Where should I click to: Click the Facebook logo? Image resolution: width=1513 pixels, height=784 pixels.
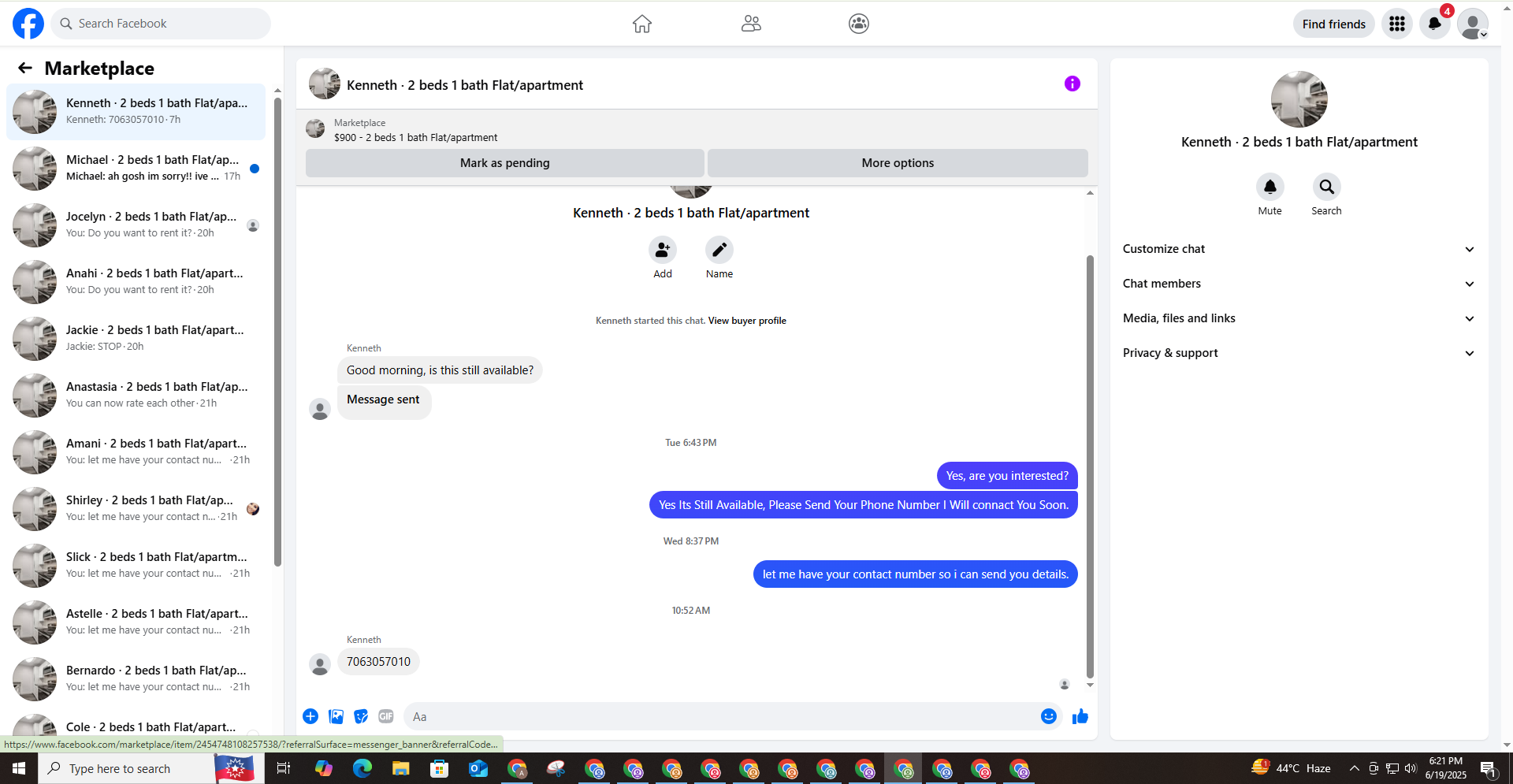click(x=28, y=24)
